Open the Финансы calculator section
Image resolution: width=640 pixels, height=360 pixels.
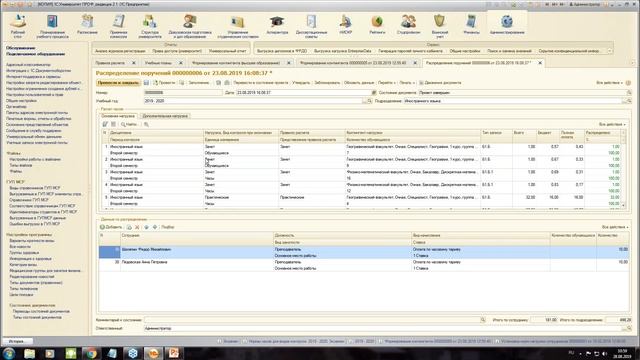[471, 24]
